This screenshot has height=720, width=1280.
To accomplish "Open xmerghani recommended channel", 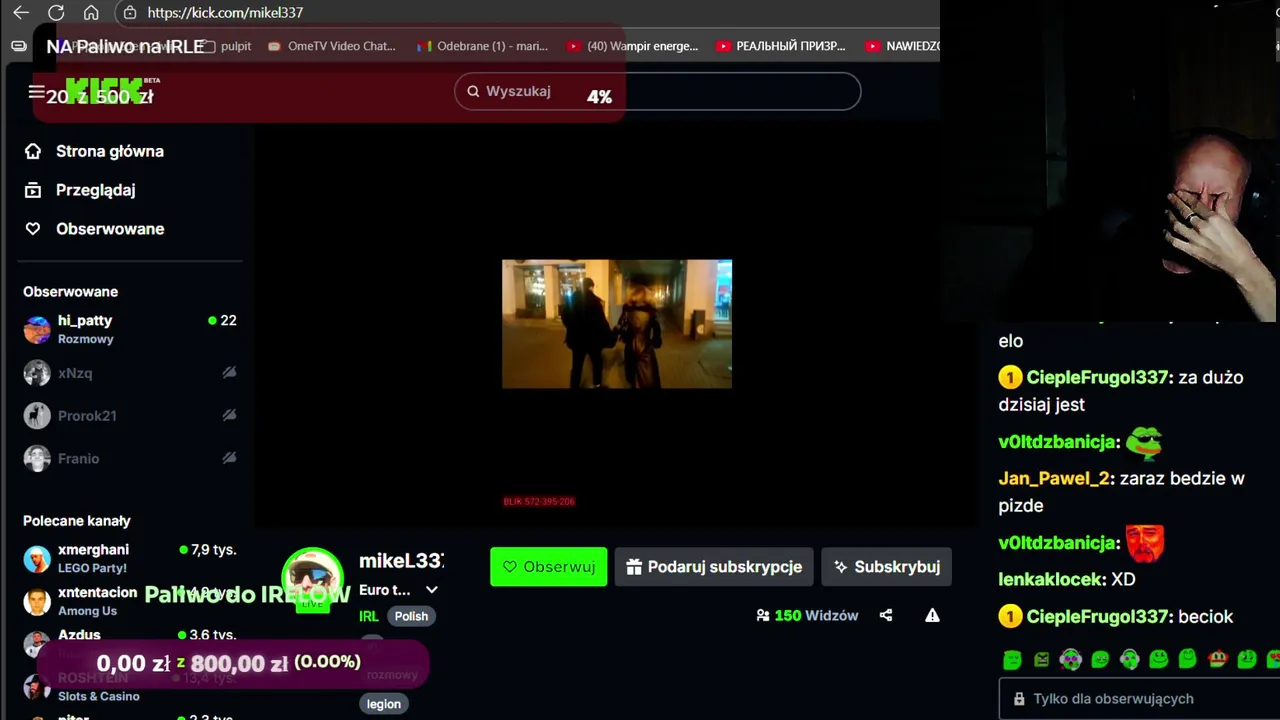I will pos(130,558).
